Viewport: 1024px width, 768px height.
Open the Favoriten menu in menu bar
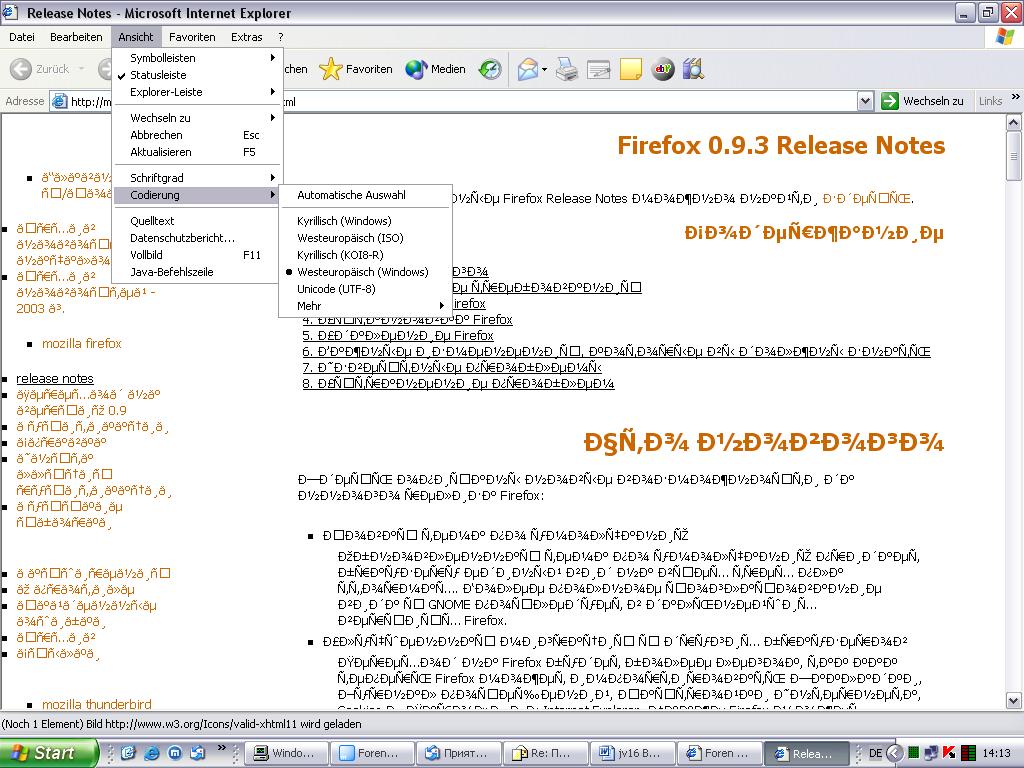click(192, 37)
